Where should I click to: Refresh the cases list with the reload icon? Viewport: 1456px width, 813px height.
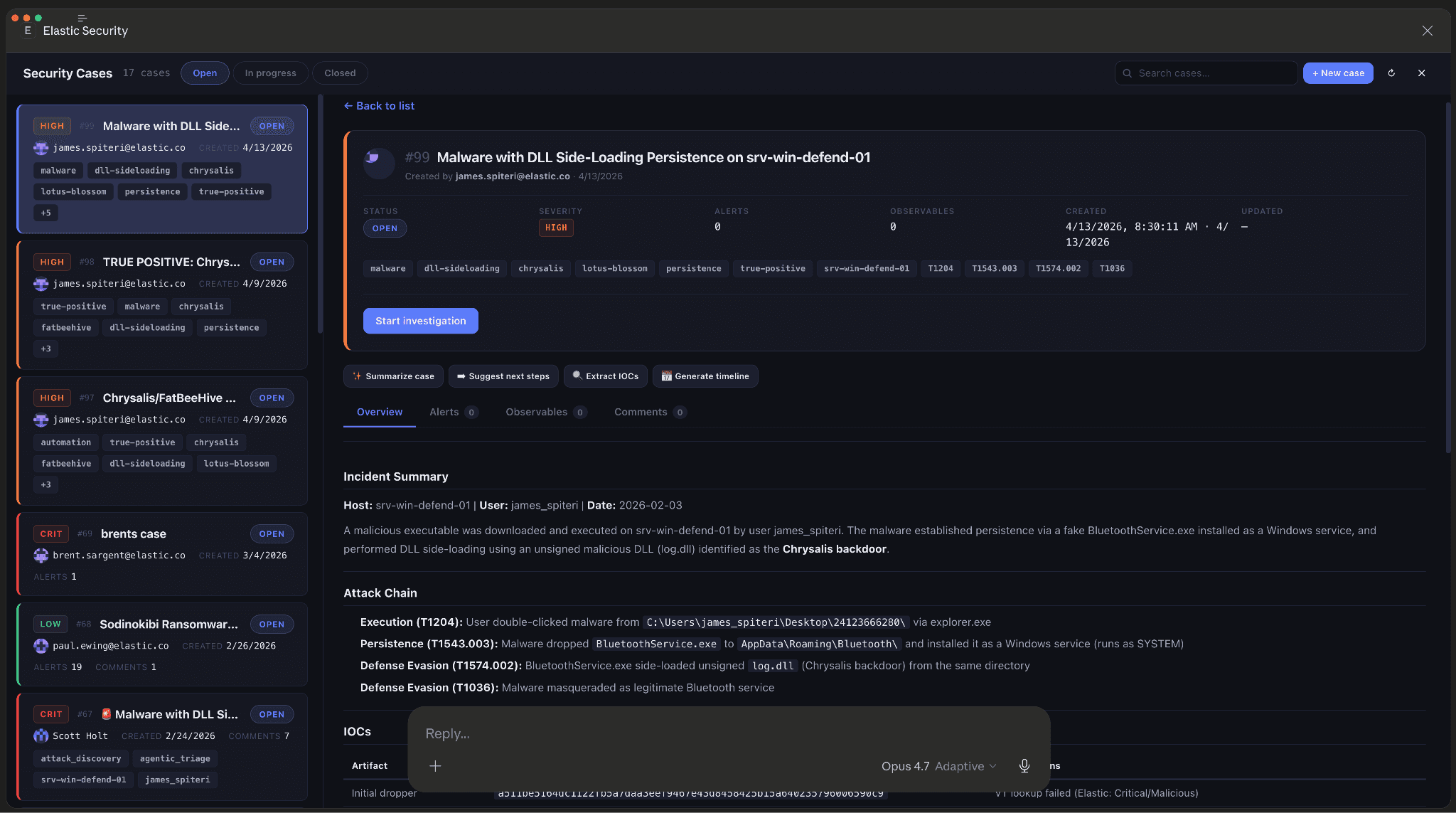coord(1391,73)
